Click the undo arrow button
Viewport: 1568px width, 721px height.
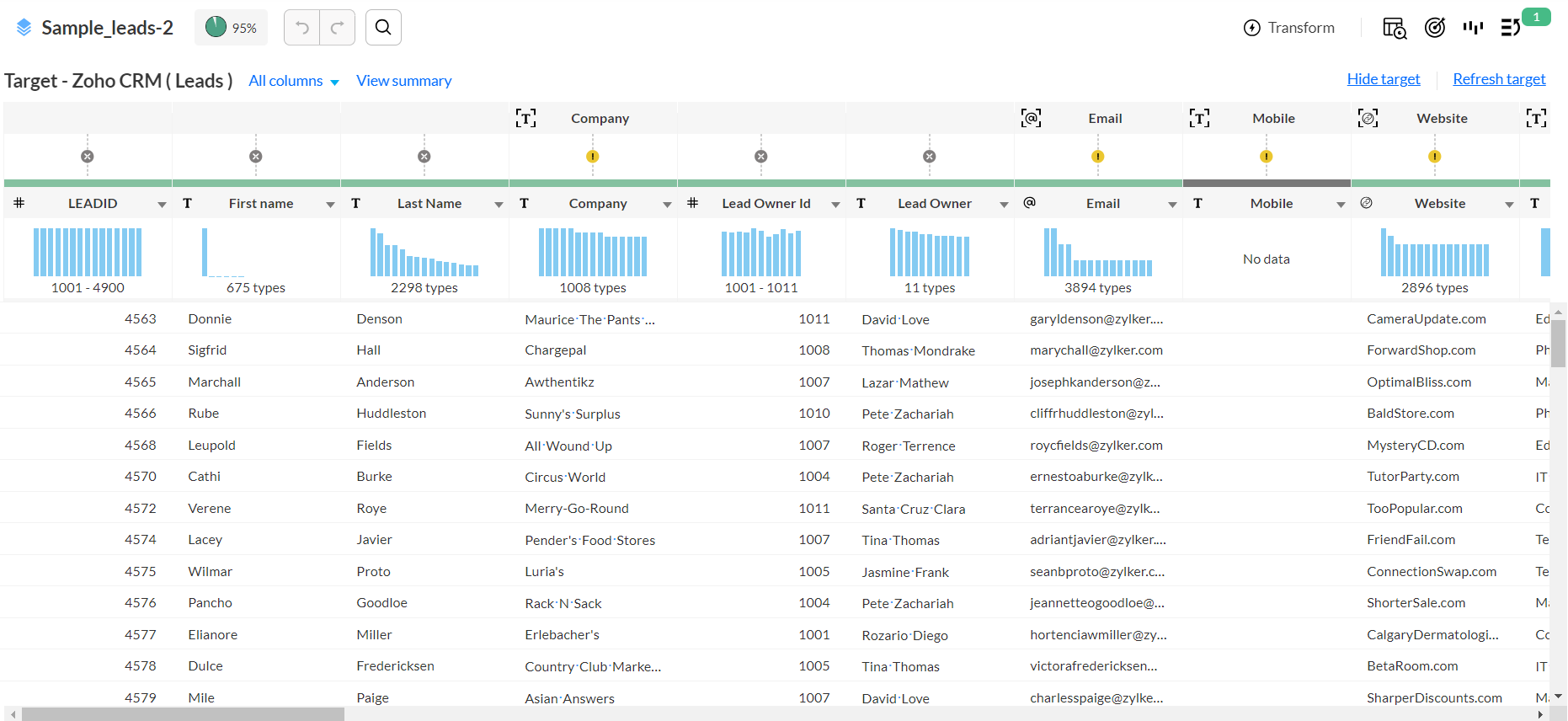(302, 28)
